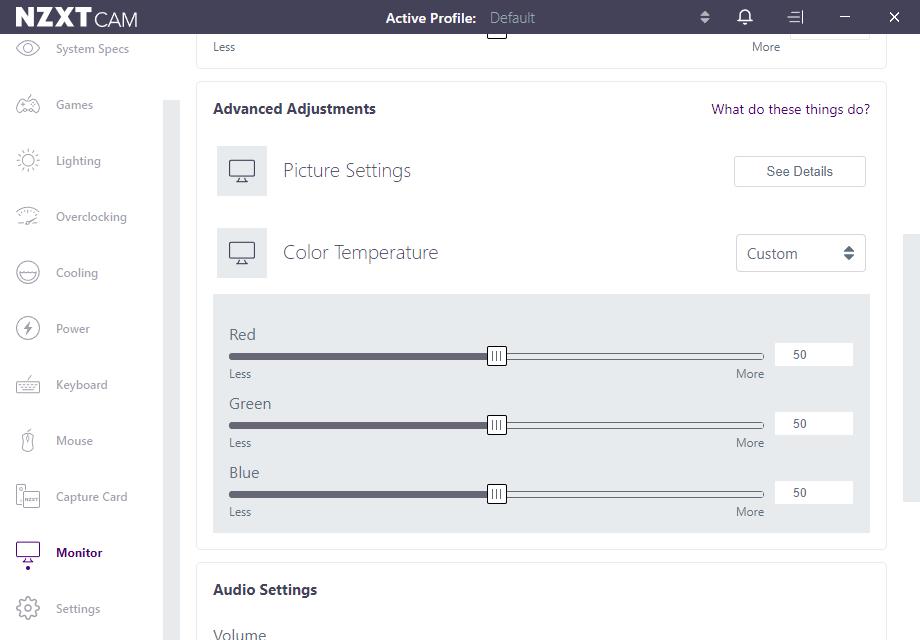Click the Red value input field
Viewport: 920px width, 640px height.
pyautogui.click(x=813, y=354)
